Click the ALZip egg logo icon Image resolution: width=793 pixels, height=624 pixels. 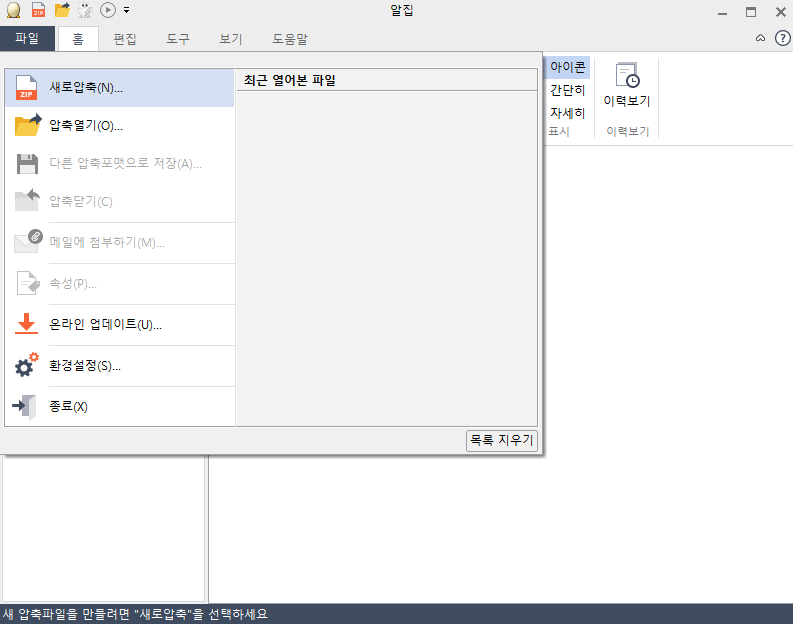[14, 10]
